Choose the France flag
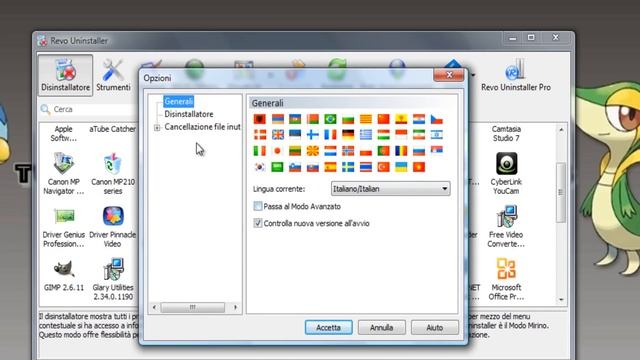The width and height of the screenshot is (640, 360). point(330,135)
